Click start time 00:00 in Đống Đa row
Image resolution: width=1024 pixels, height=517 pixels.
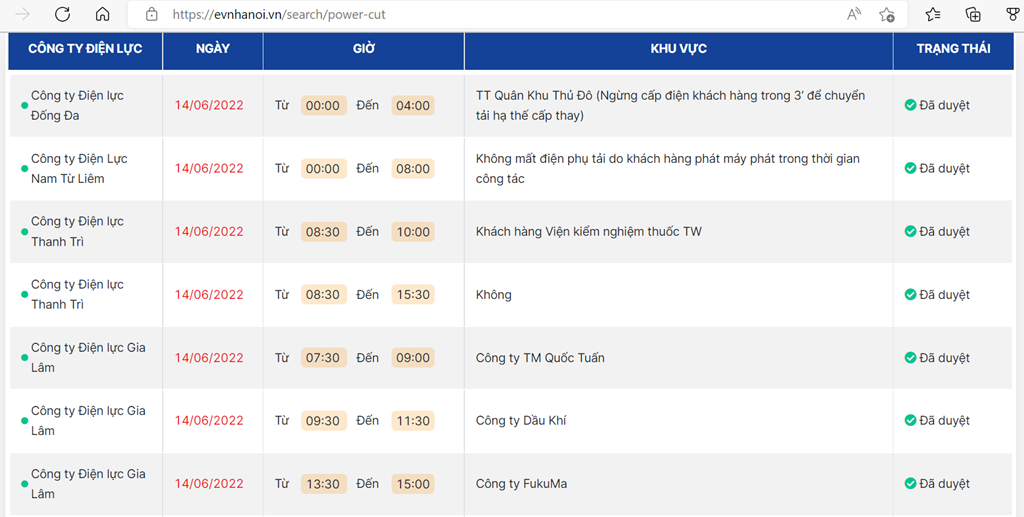(x=323, y=106)
